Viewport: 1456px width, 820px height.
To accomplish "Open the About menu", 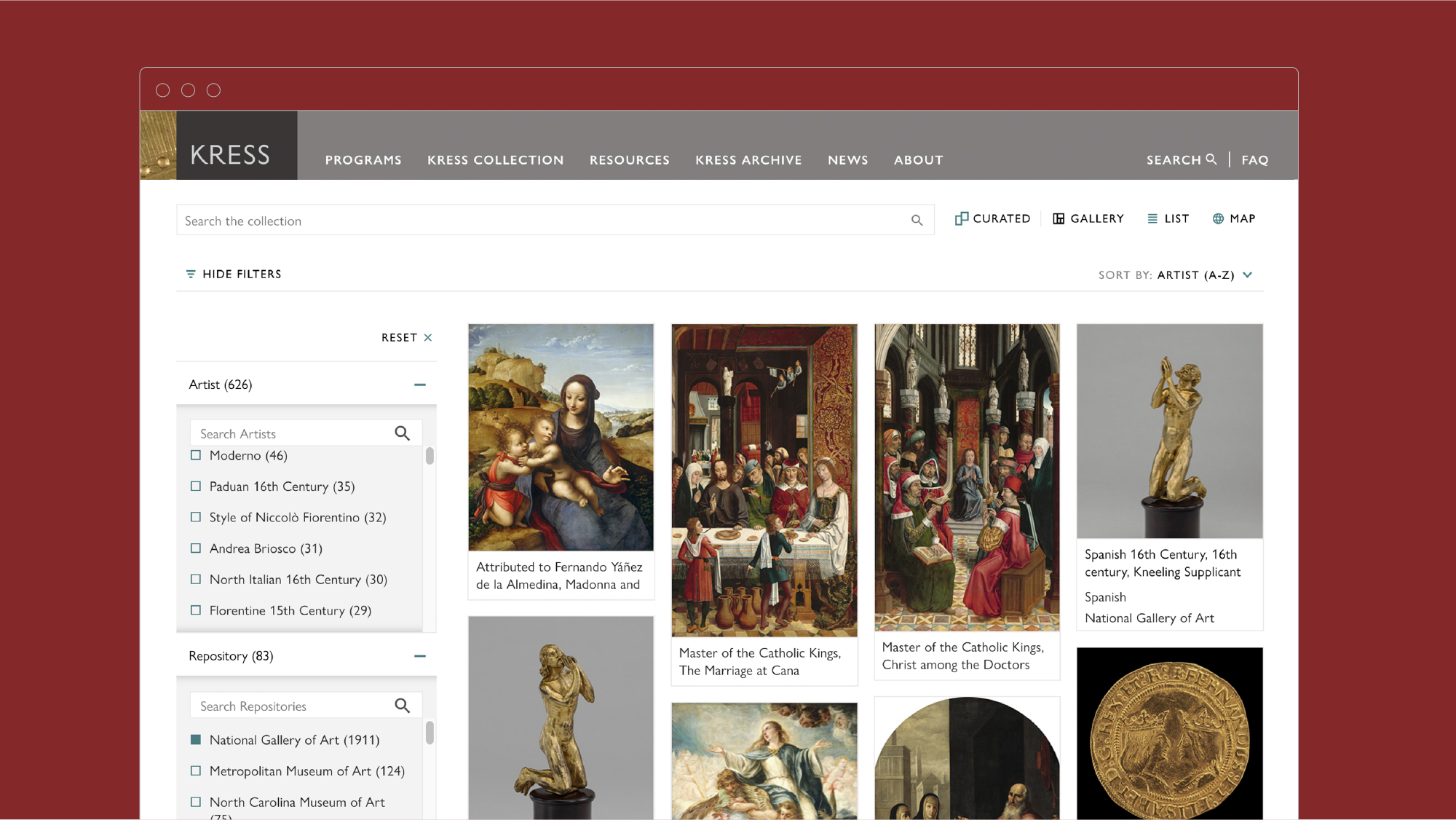I will (x=918, y=159).
